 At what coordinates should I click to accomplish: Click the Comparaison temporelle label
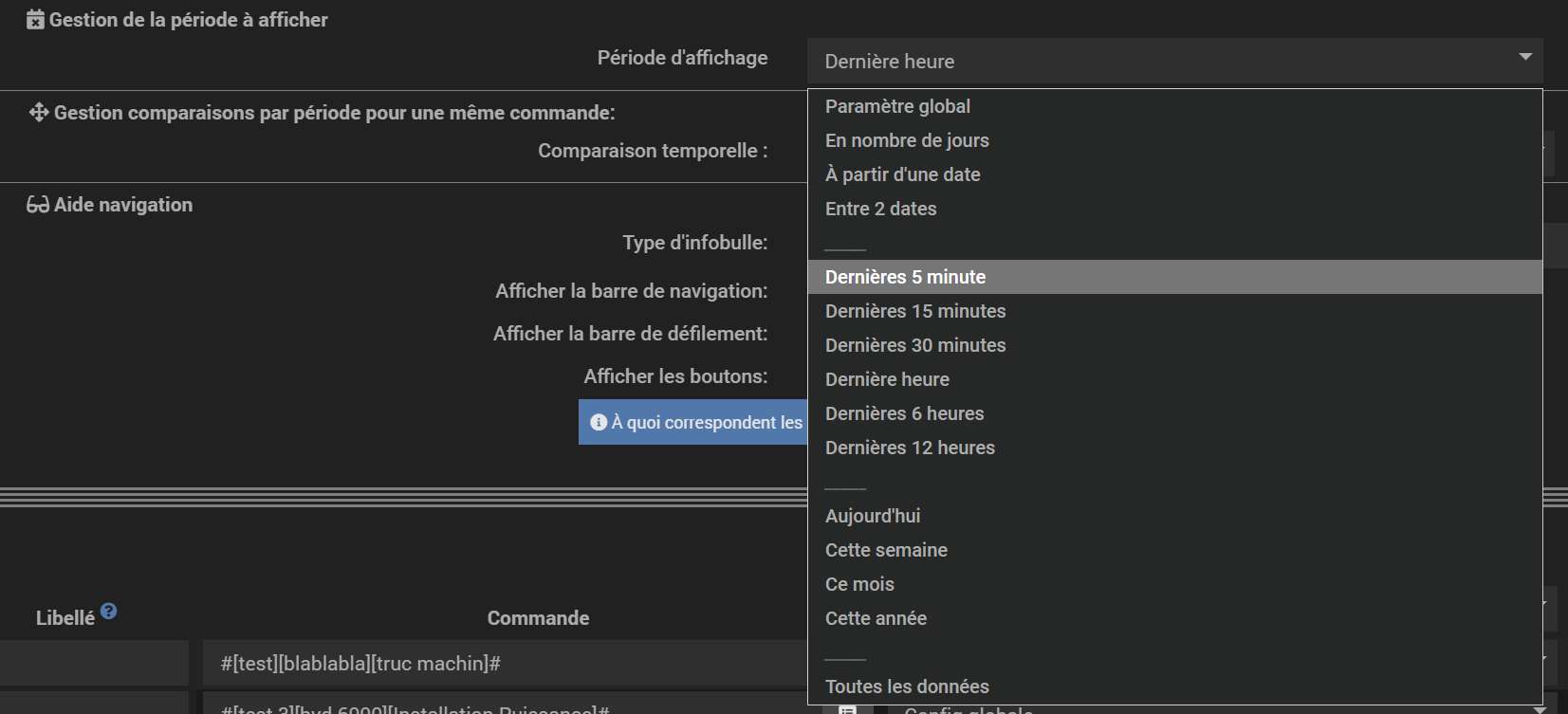653,151
